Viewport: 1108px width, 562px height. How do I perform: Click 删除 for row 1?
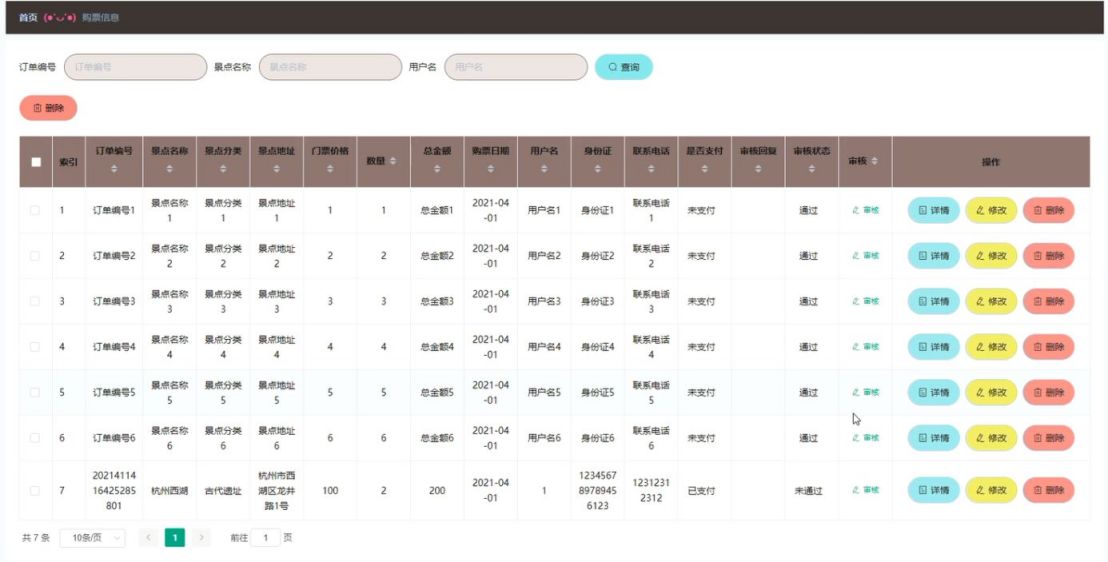coord(1049,211)
